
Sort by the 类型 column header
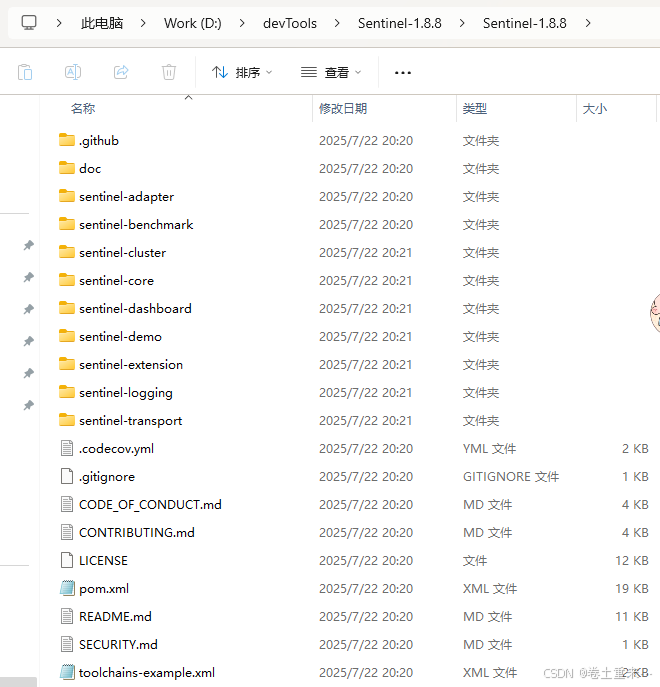[475, 108]
